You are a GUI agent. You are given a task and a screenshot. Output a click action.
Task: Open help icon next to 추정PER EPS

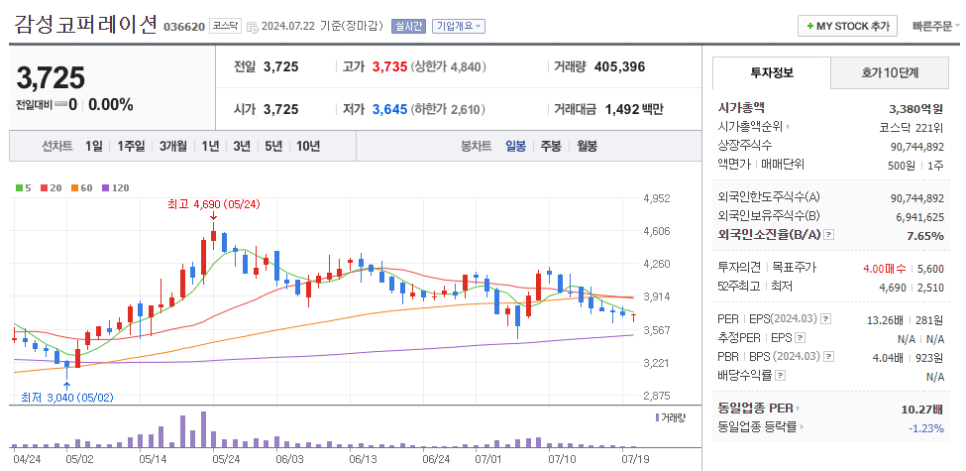800,337
